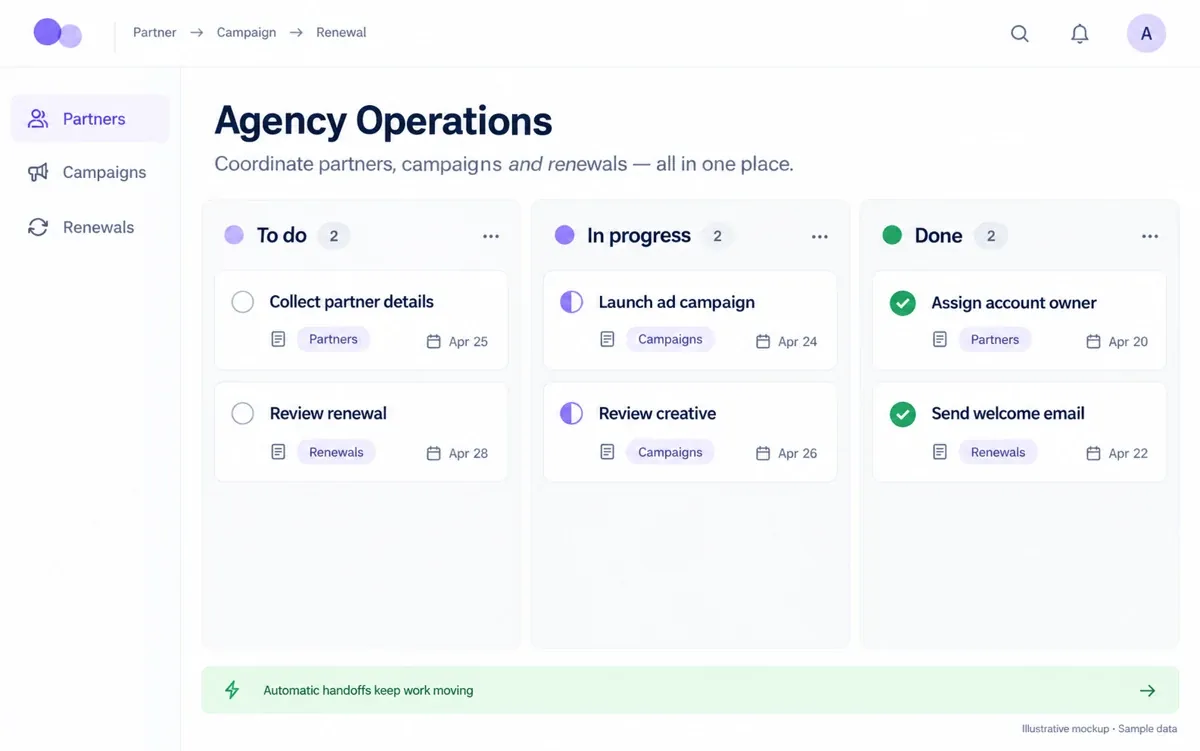
Task: Click the In progress count badge
Action: 717,236
